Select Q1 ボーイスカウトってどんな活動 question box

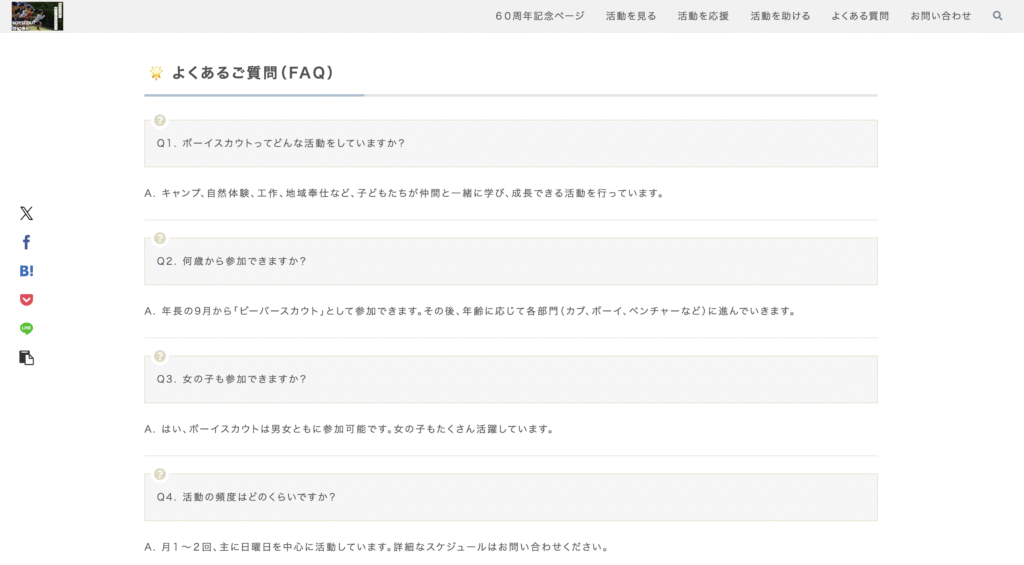[x=511, y=143]
